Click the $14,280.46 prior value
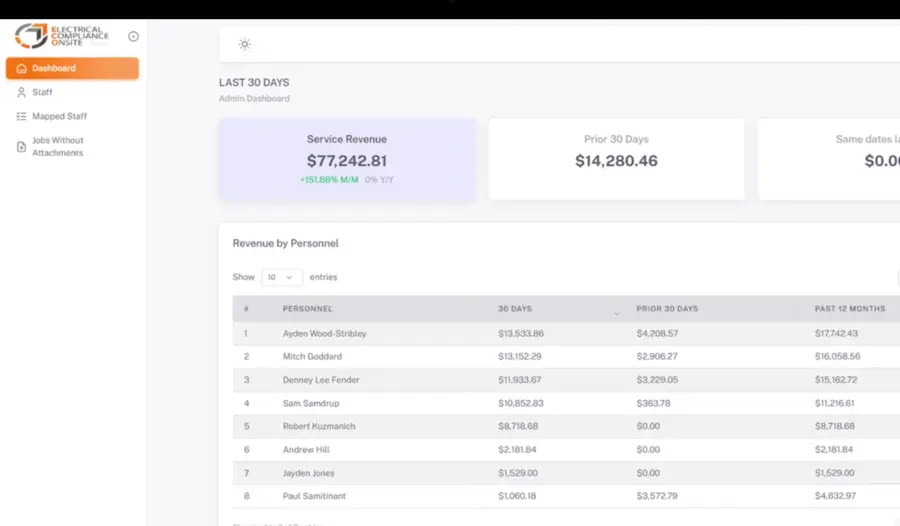900x526 pixels. point(616,161)
